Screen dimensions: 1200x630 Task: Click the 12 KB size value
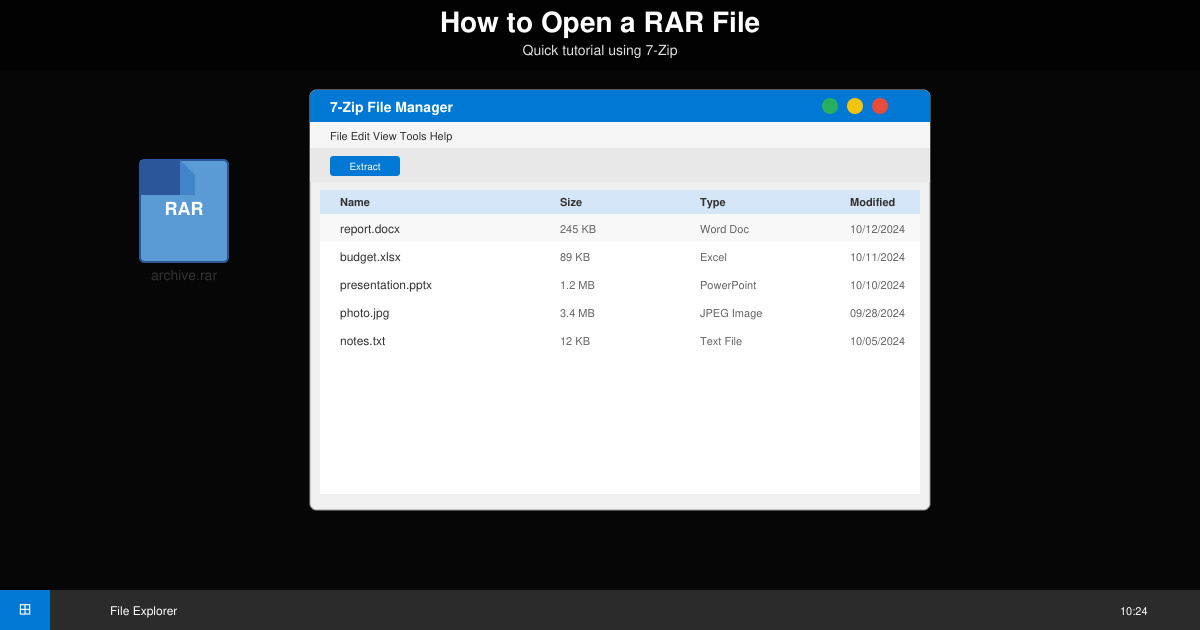coord(575,341)
